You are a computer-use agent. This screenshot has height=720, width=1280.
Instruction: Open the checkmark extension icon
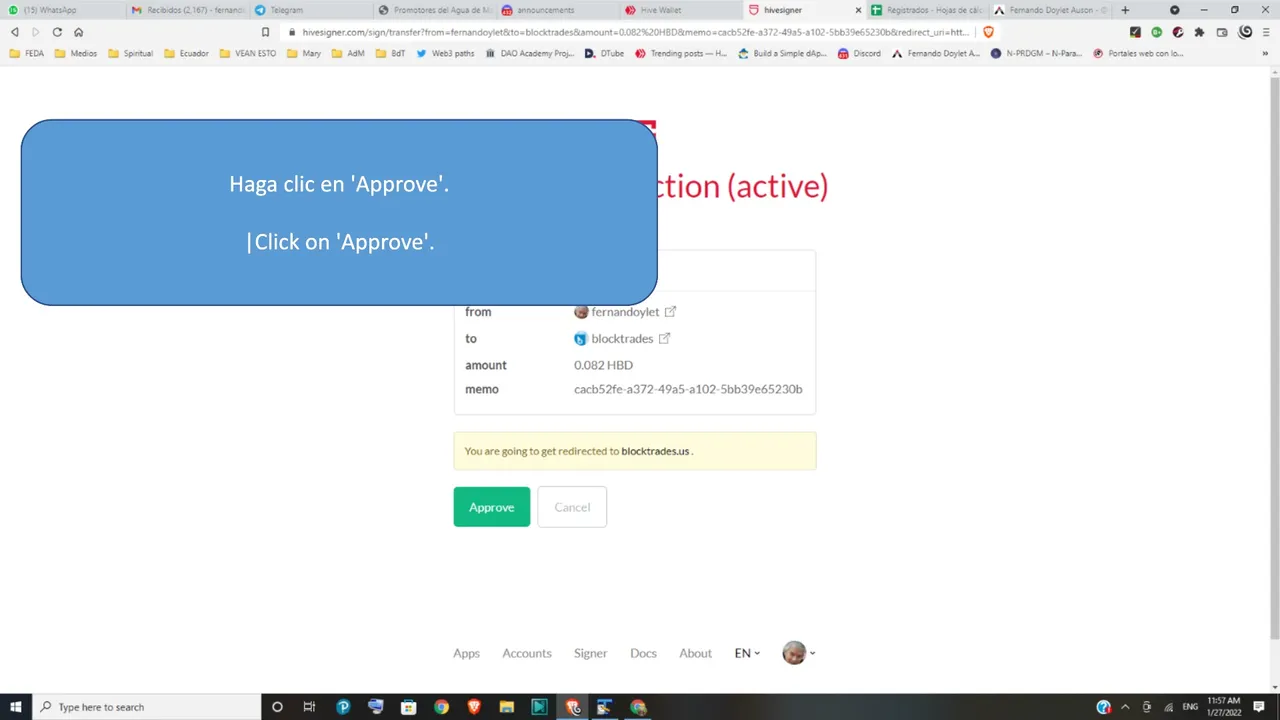pos(1134,32)
